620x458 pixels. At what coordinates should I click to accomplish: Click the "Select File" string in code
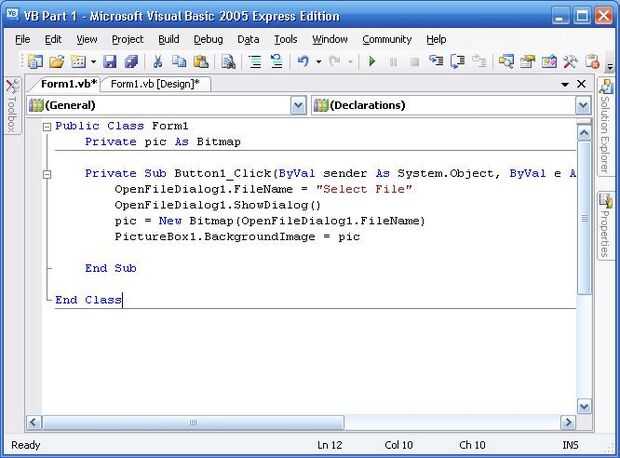point(364,189)
